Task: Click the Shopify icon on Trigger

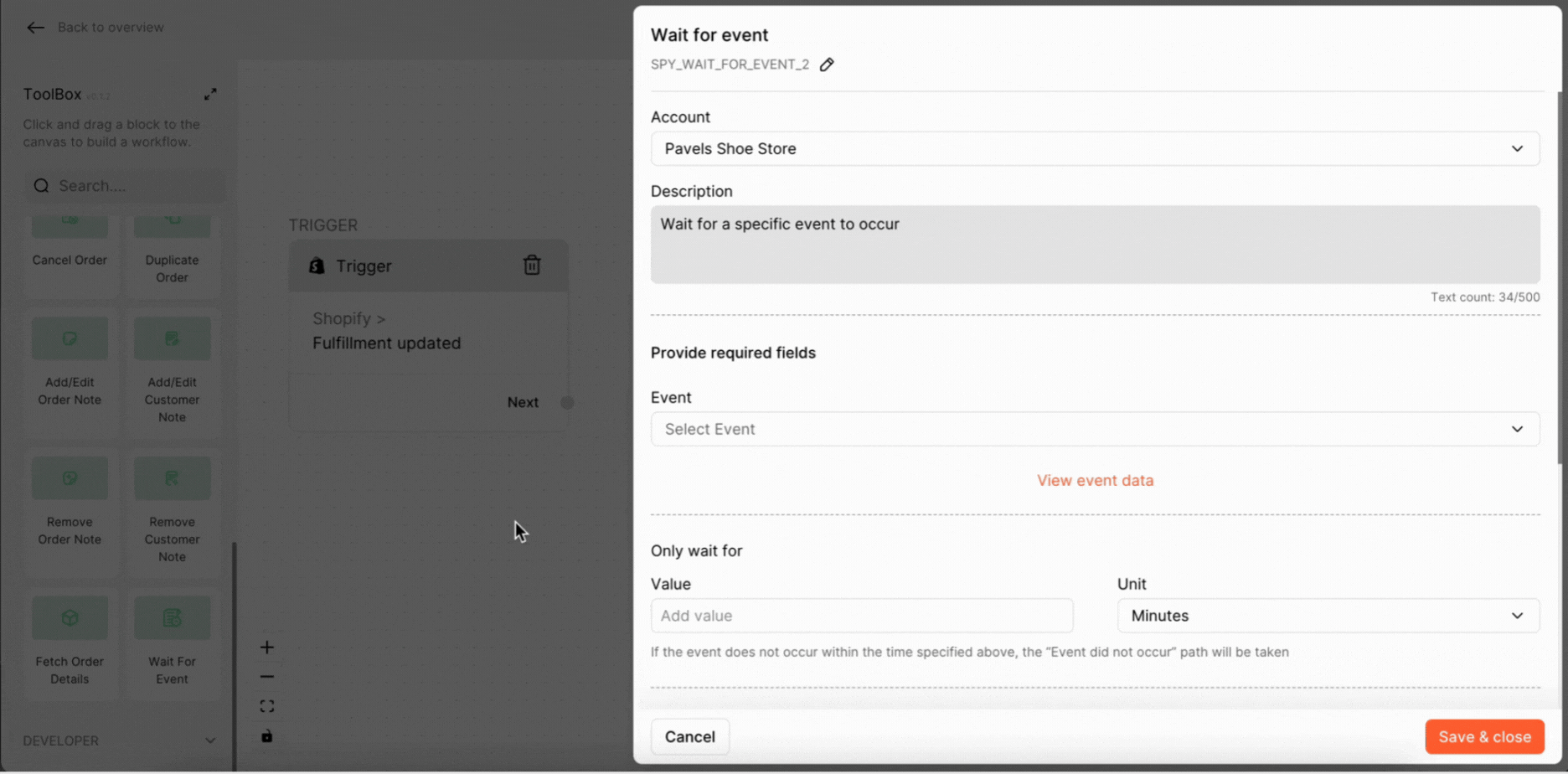Action: (x=317, y=266)
